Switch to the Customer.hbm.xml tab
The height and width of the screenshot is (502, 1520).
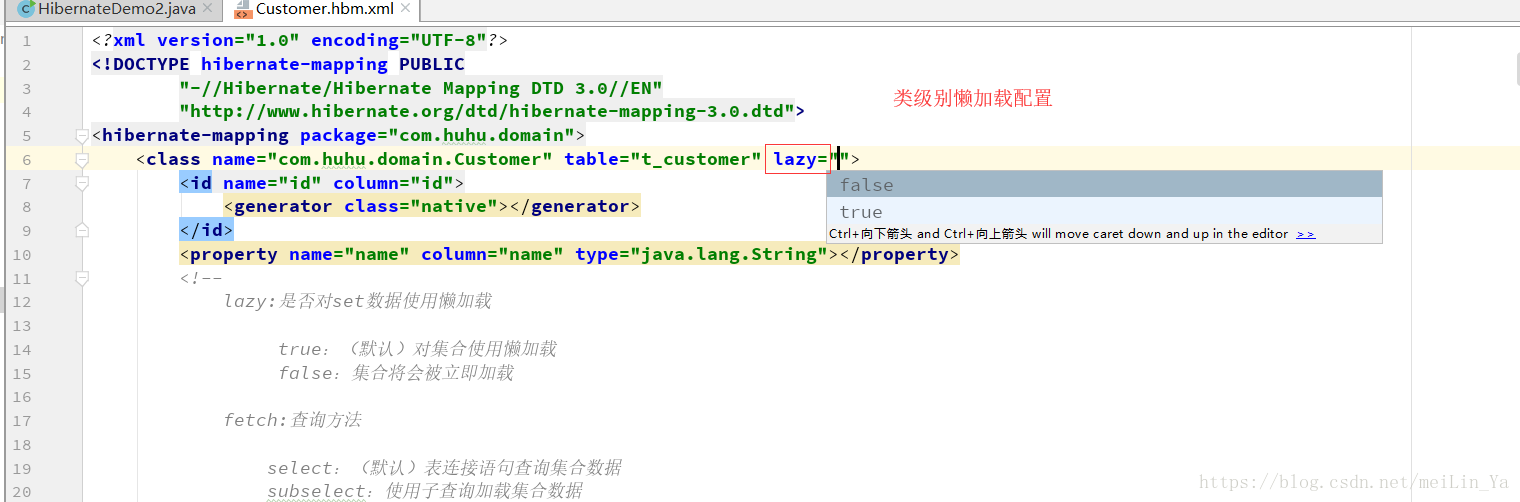click(323, 10)
